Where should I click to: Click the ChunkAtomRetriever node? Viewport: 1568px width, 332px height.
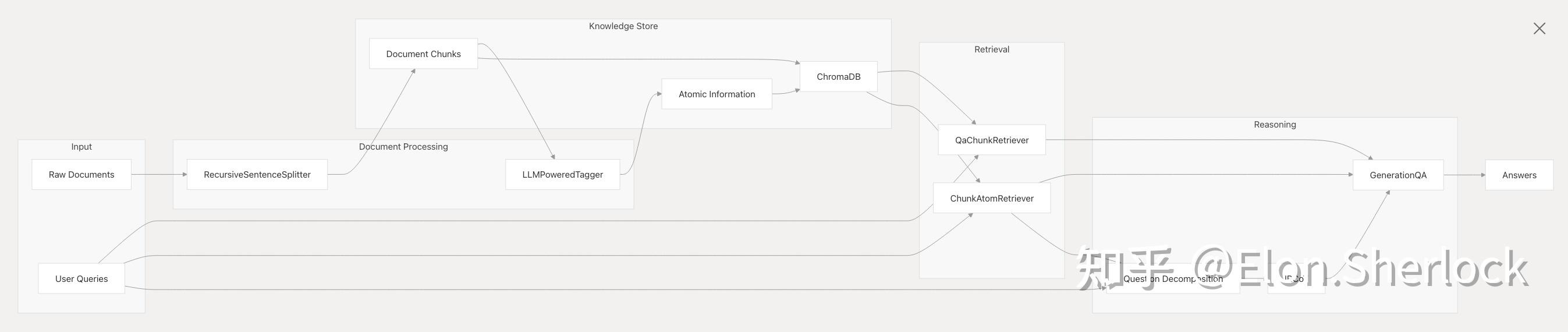992,199
